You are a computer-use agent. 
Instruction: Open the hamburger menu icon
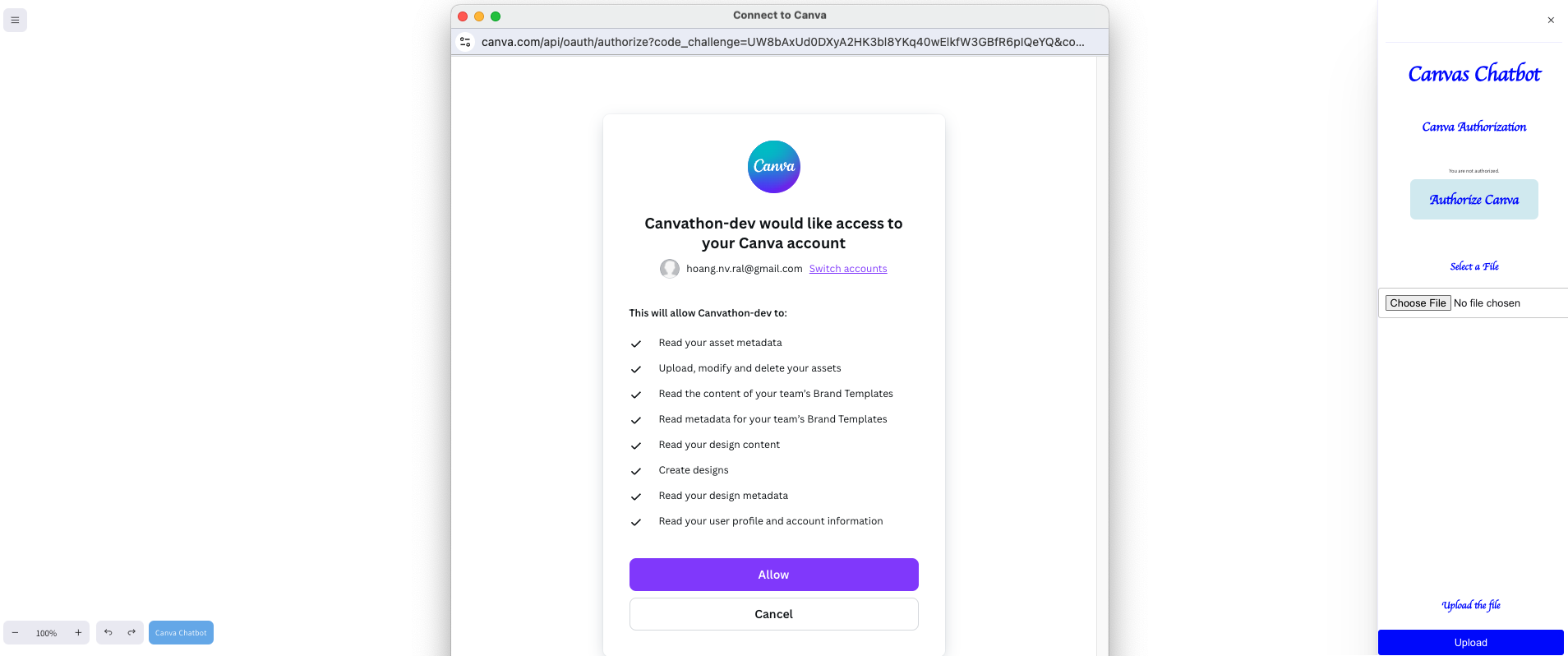pyautogui.click(x=15, y=20)
